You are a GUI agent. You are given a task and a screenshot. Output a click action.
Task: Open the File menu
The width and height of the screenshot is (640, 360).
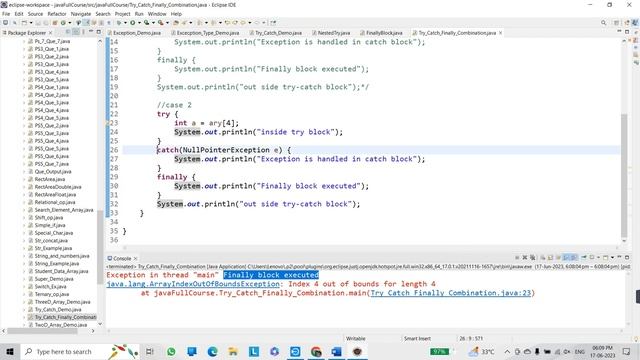pos(6,14)
